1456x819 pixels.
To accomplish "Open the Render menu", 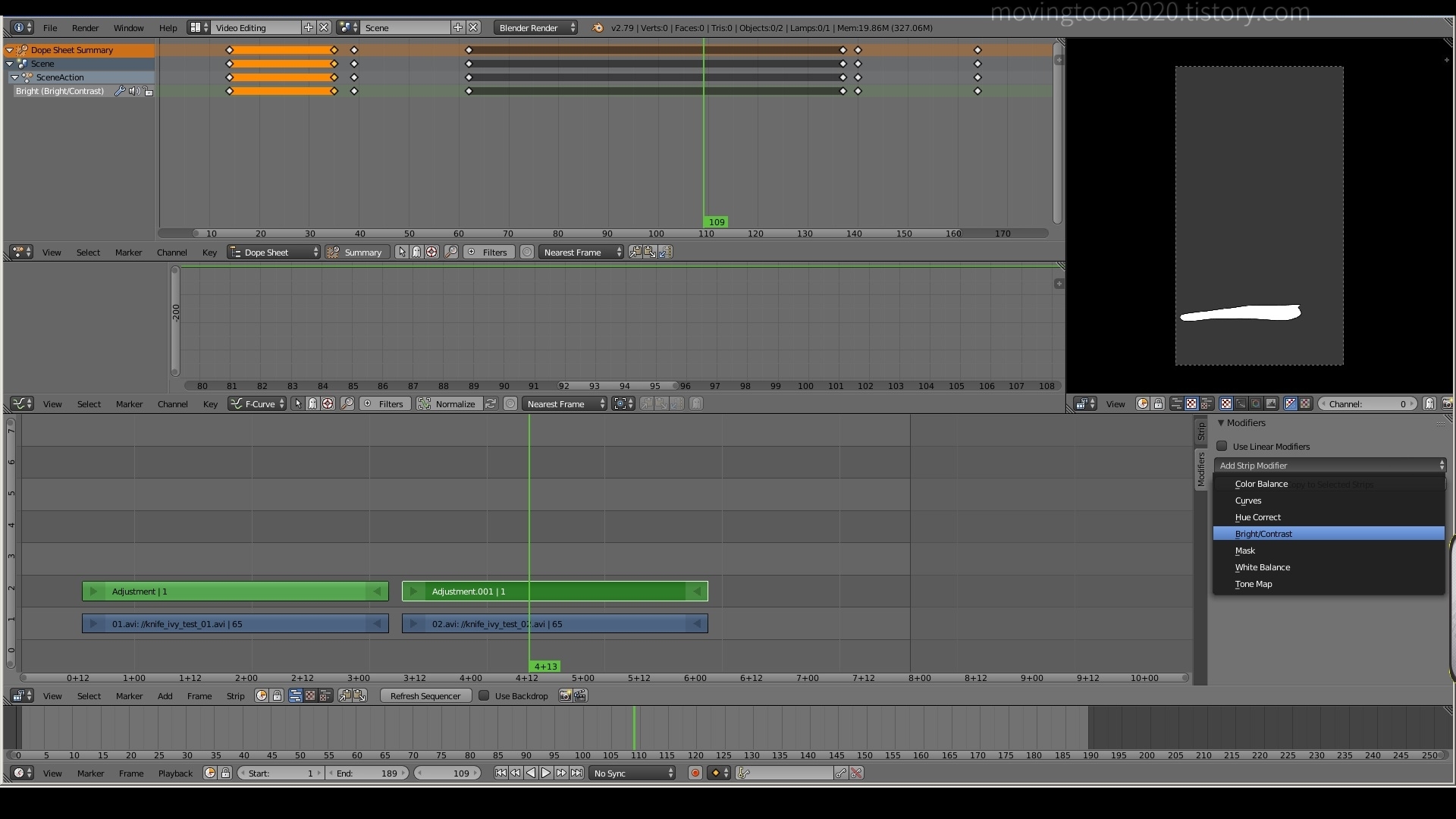I will pos(85,28).
